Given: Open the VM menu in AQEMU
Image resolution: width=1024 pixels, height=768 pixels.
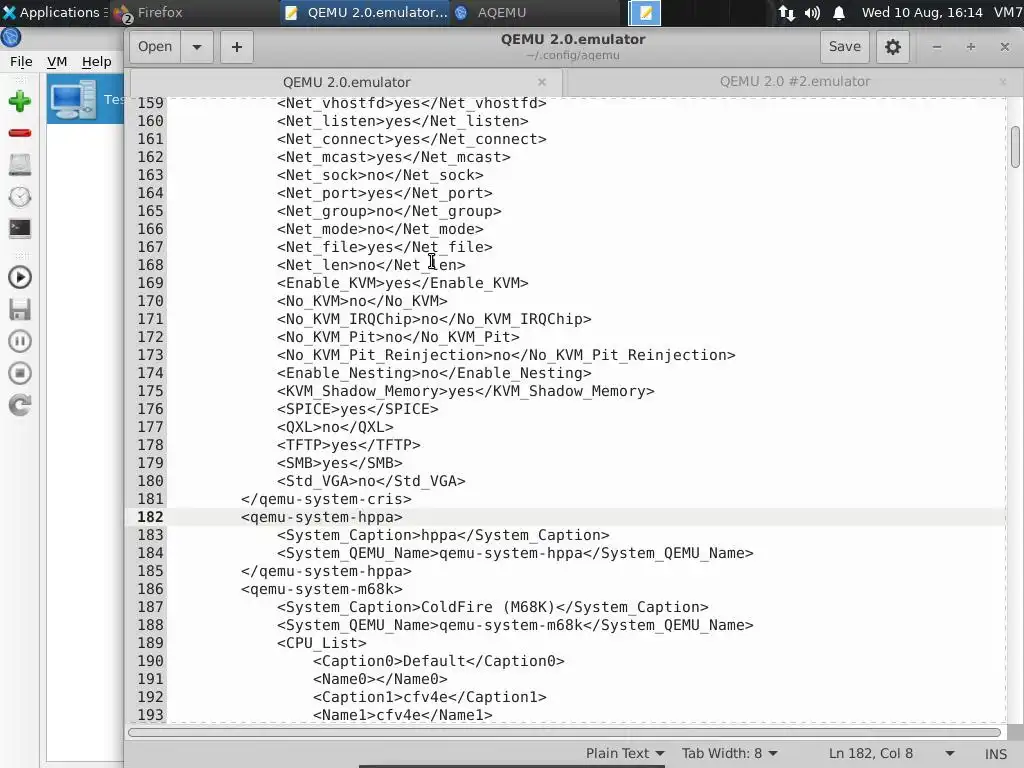Looking at the screenshot, I should (x=57, y=61).
